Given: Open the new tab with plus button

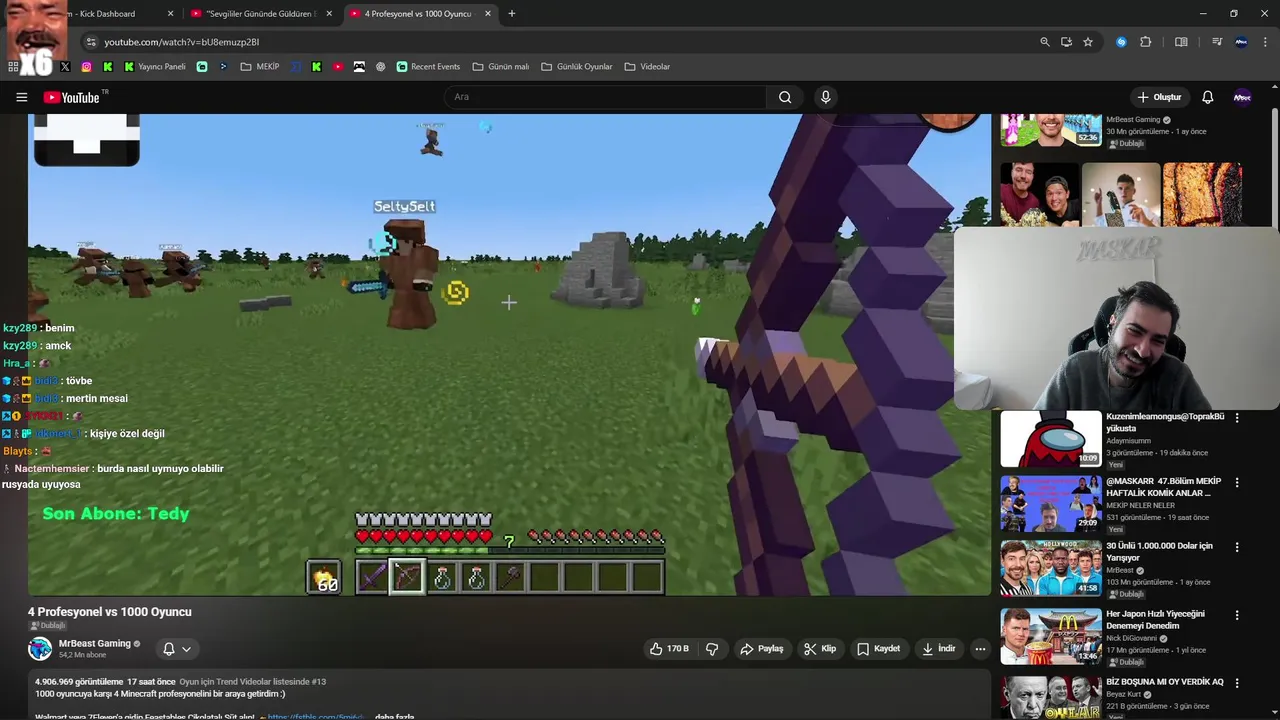Looking at the screenshot, I should 511,14.
